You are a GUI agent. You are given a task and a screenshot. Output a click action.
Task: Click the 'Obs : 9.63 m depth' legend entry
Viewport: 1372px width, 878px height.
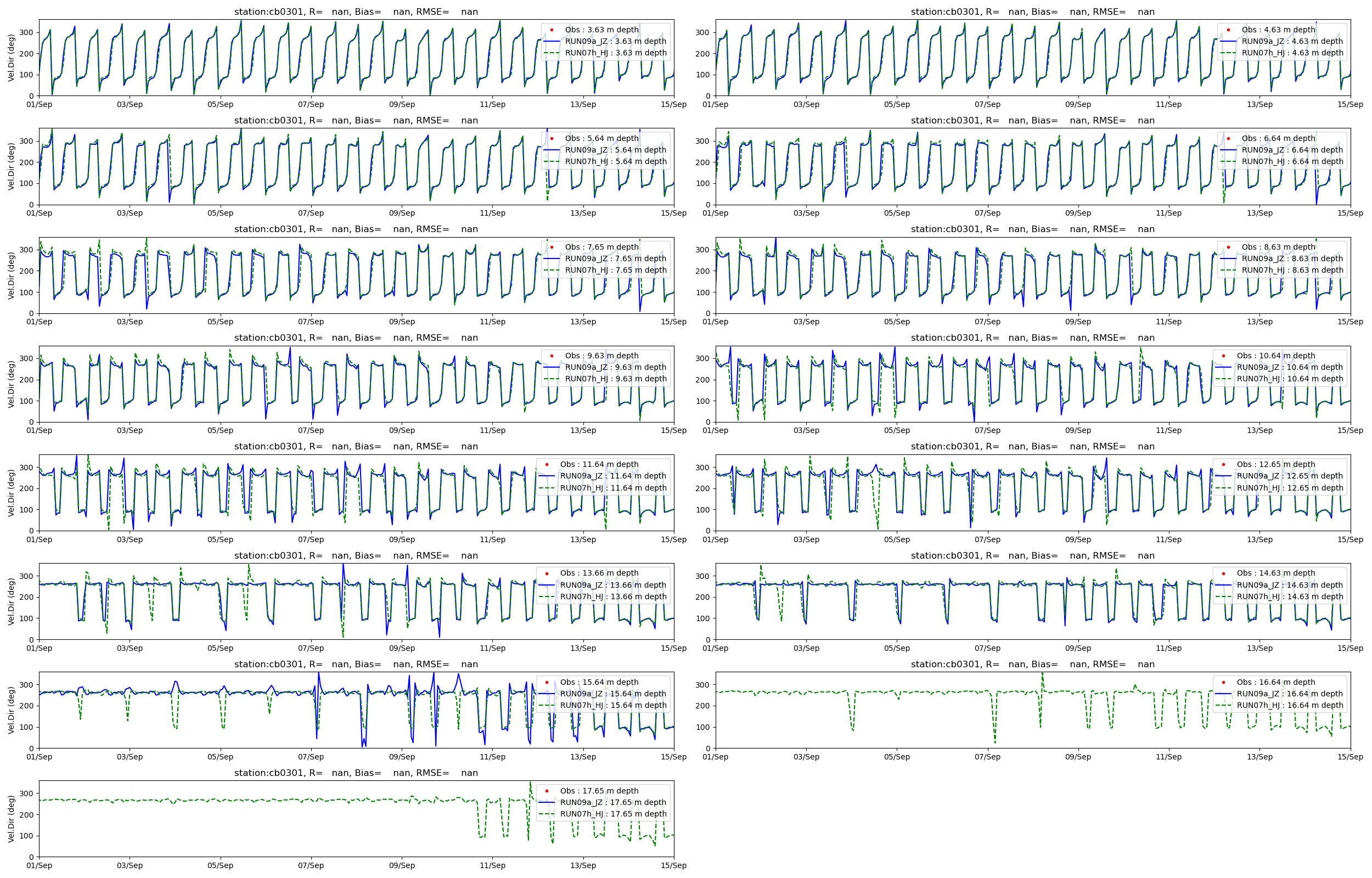point(601,356)
